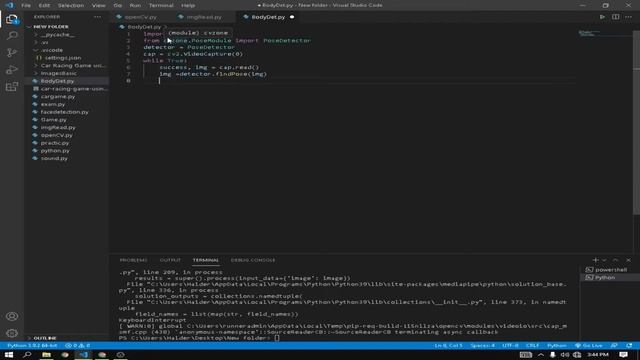Switch to the openCV.py editor tab
This screenshot has width=640, height=360.
click(x=140, y=17)
